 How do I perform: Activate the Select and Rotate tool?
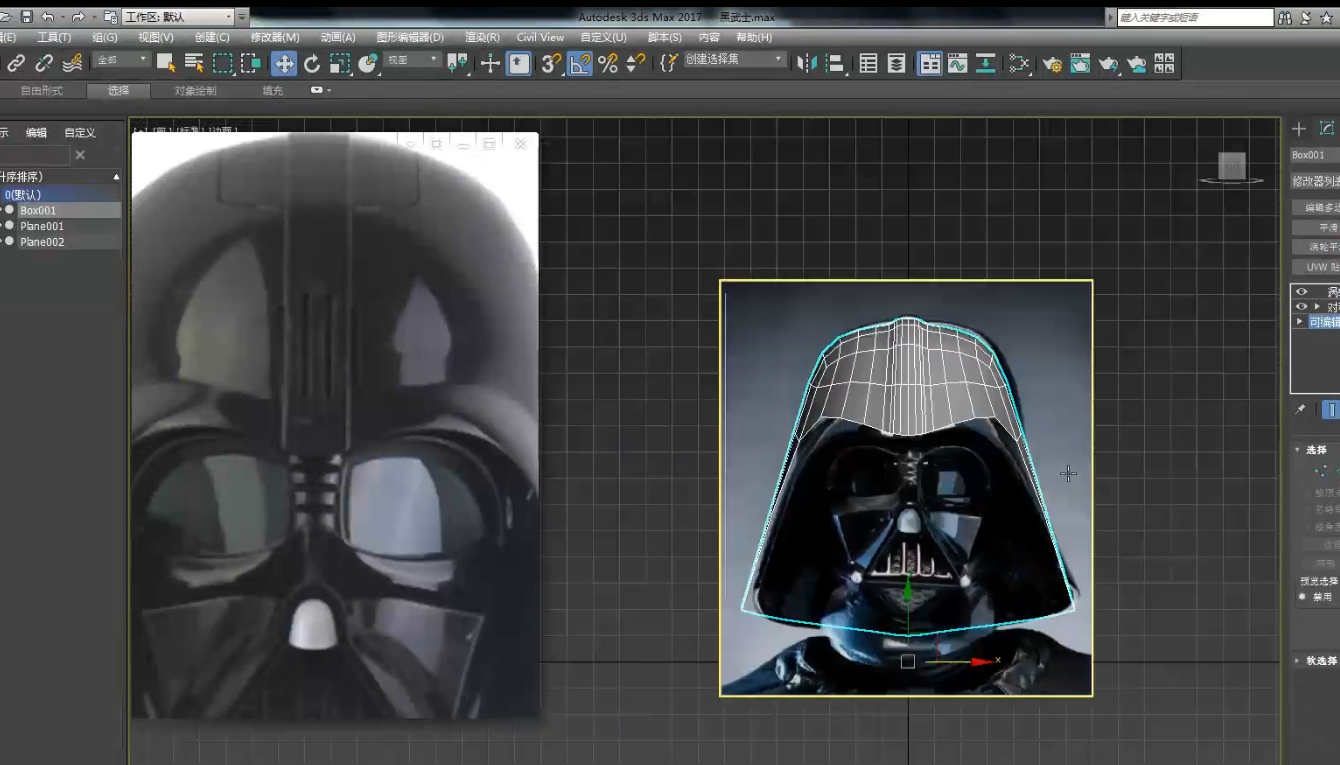pos(312,63)
